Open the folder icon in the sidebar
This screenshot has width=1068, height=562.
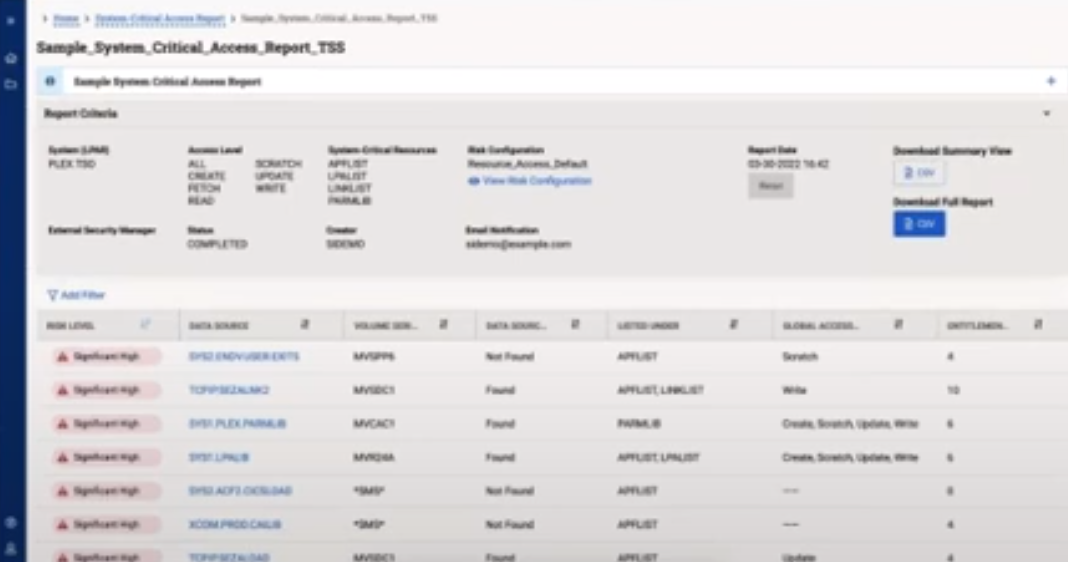(11, 84)
